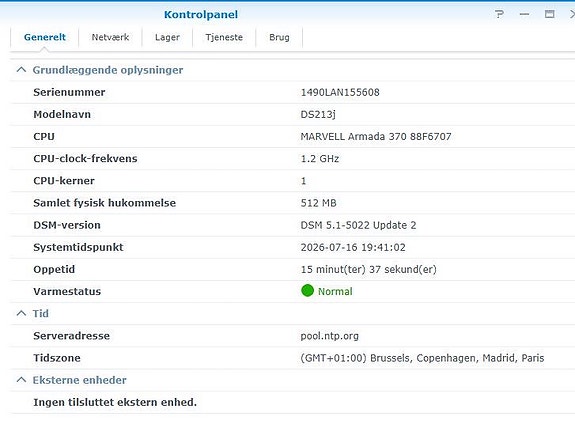Minimize the Kontrolpanel window
This screenshot has height=443, width=575.
coord(524,14)
